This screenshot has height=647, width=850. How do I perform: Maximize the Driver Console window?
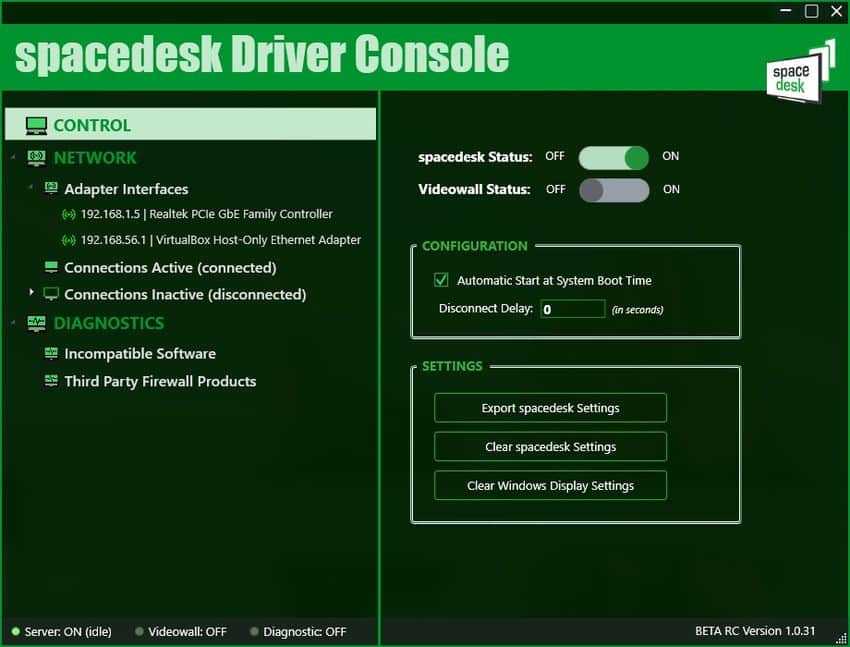tap(812, 11)
